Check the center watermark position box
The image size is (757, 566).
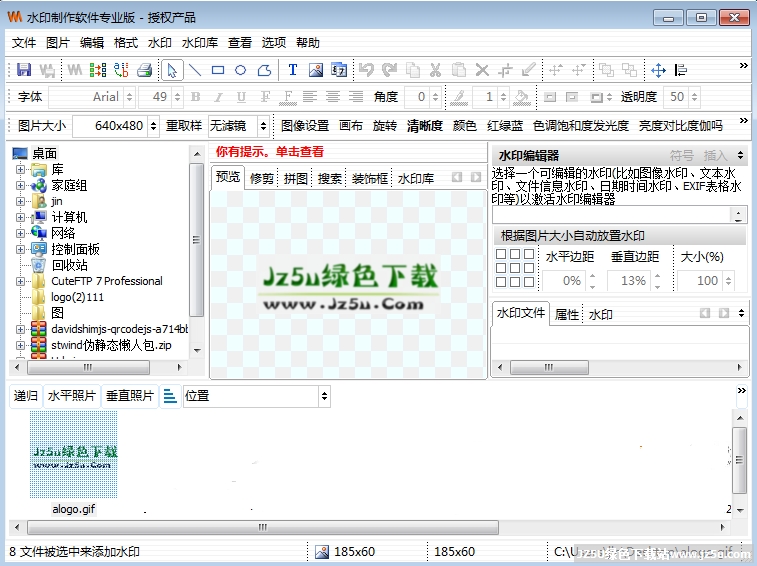pos(515,268)
